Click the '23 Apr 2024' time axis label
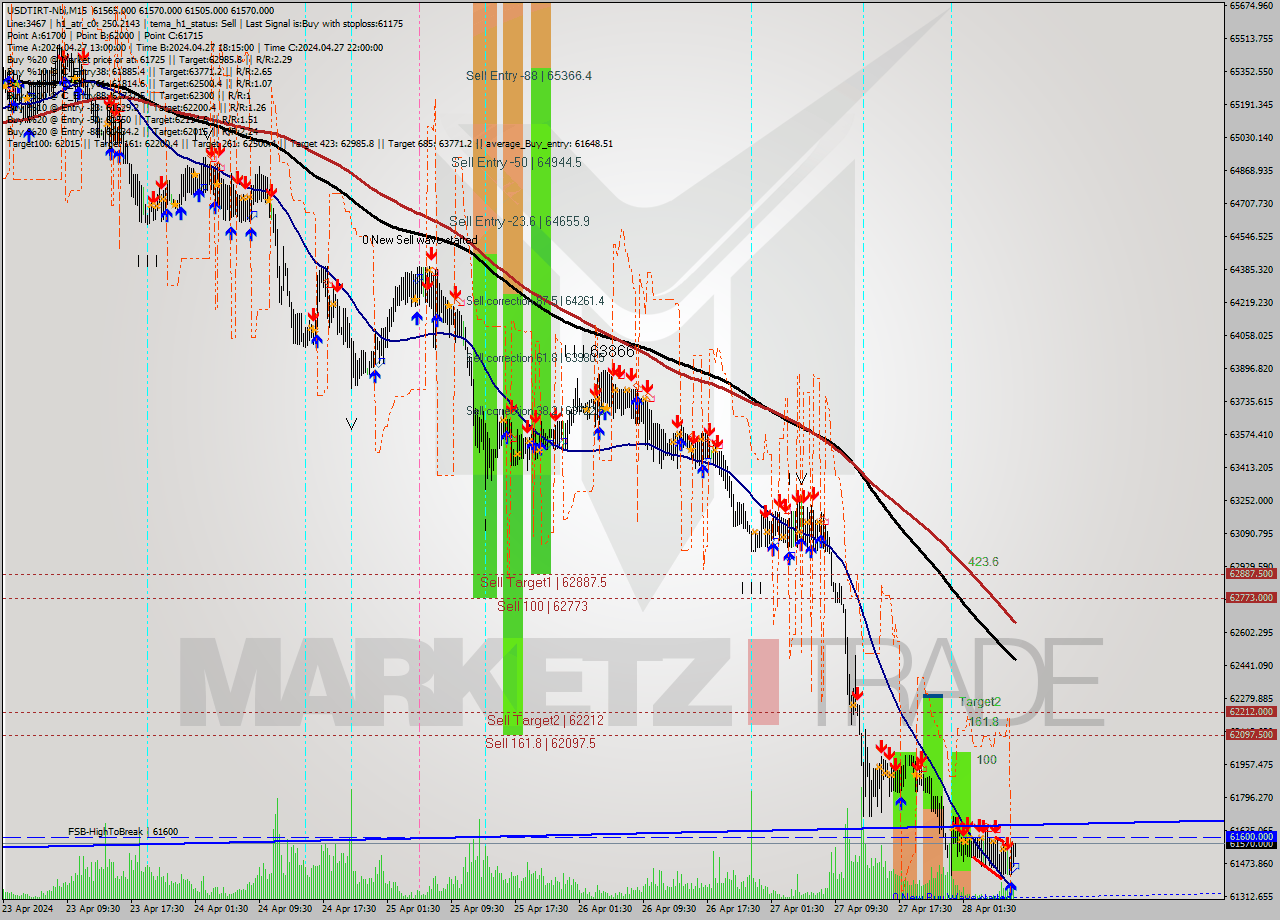 (30, 910)
